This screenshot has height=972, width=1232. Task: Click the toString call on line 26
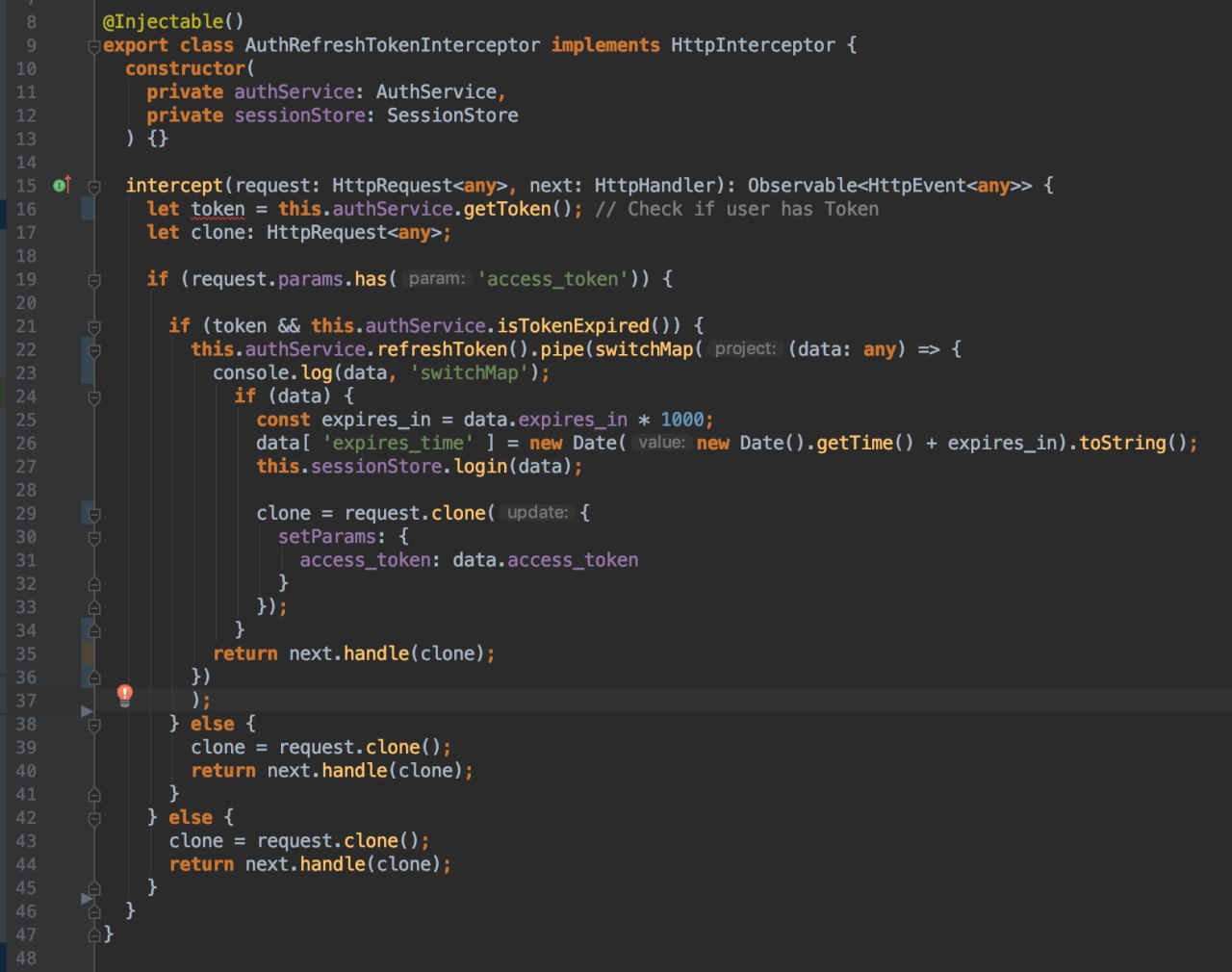[x=1122, y=443]
